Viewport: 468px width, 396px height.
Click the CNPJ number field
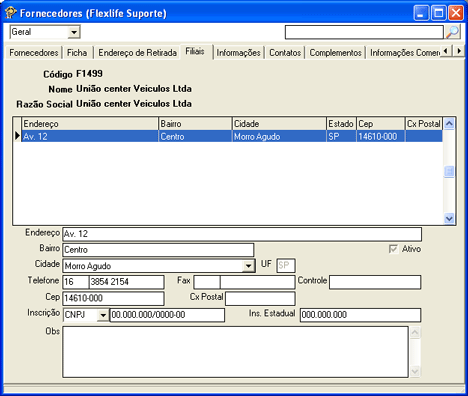pyautogui.click(x=167, y=315)
